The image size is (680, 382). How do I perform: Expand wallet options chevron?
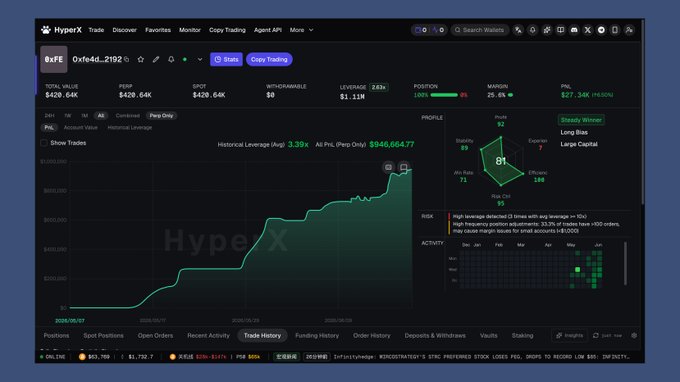tap(200, 59)
